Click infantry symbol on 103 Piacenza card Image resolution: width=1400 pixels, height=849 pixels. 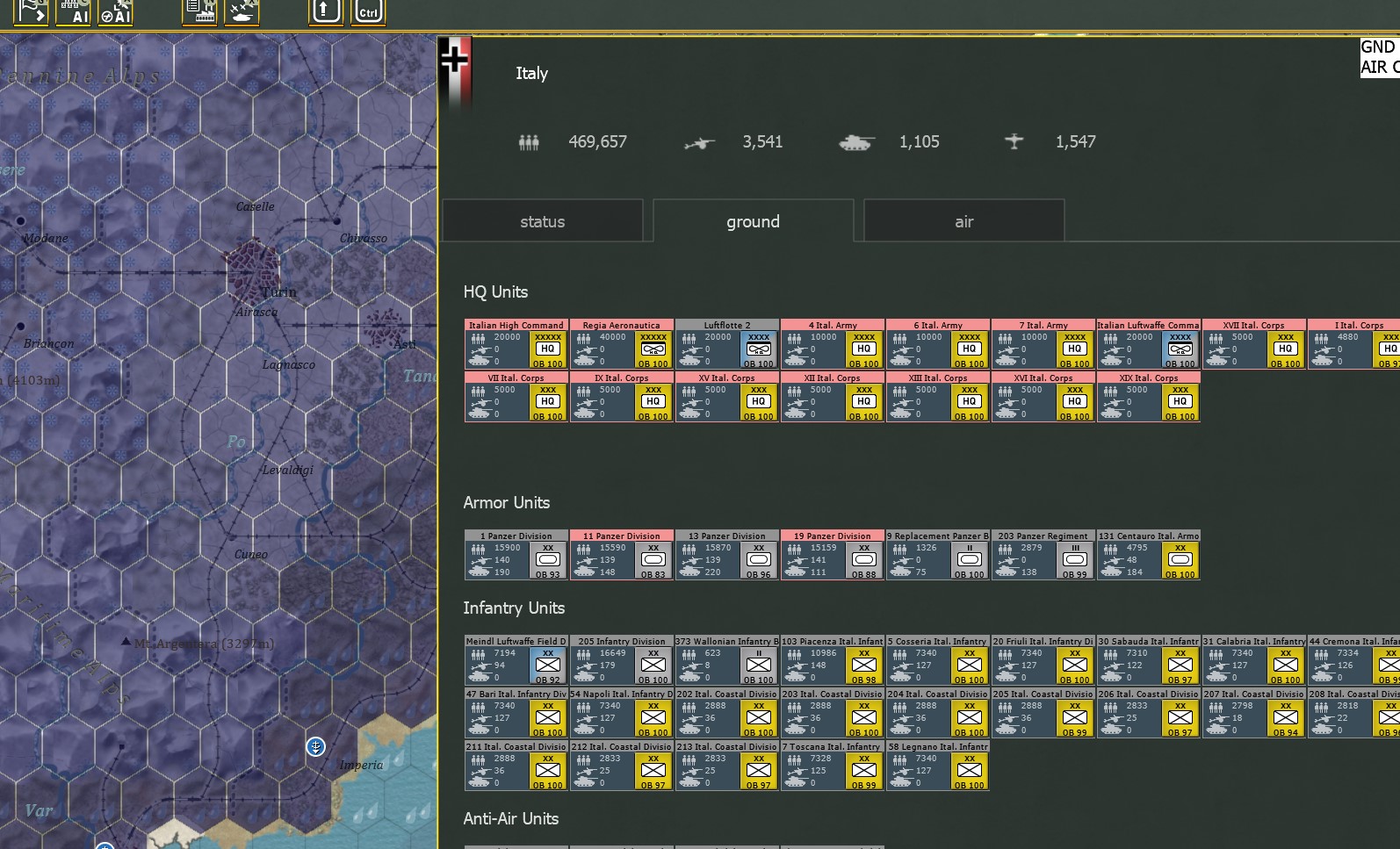point(864,665)
